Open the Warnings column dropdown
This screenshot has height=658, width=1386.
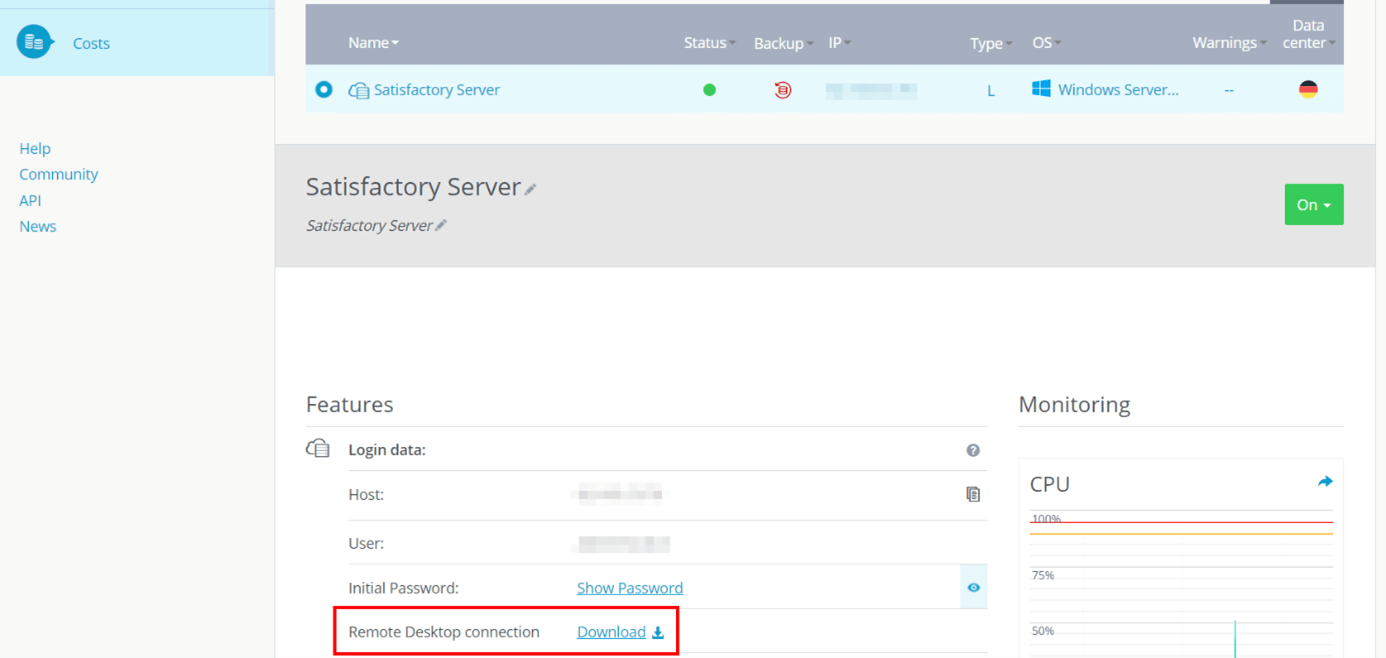pyautogui.click(x=1230, y=43)
